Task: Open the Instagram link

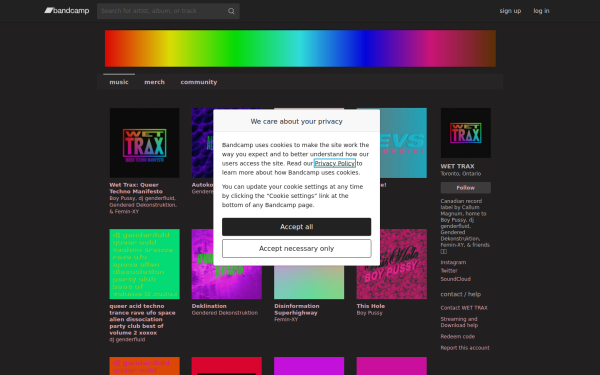Action: click(453, 262)
